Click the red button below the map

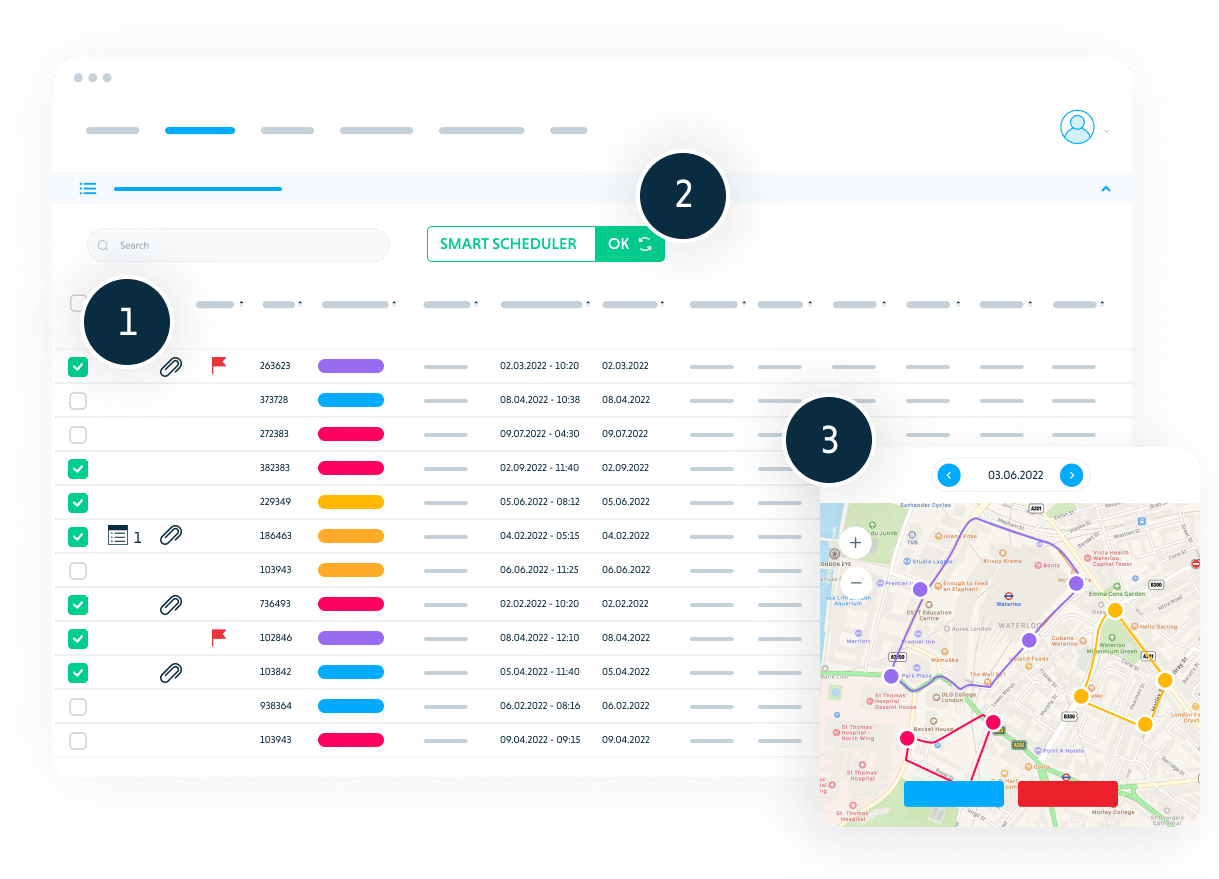pos(1068,794)
